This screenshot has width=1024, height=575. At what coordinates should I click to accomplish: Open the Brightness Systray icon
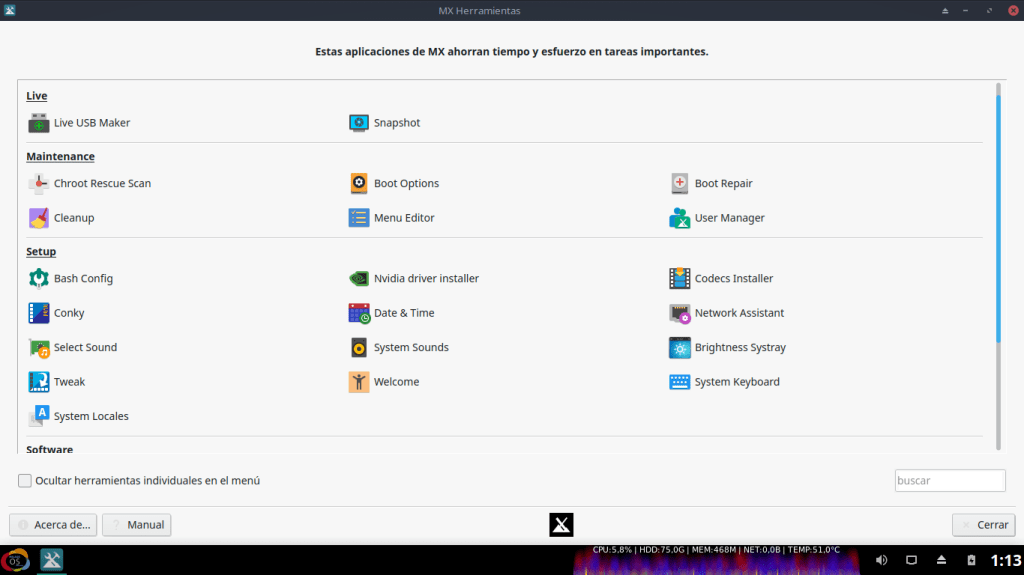pyautogui.click(x=680, y=348)
